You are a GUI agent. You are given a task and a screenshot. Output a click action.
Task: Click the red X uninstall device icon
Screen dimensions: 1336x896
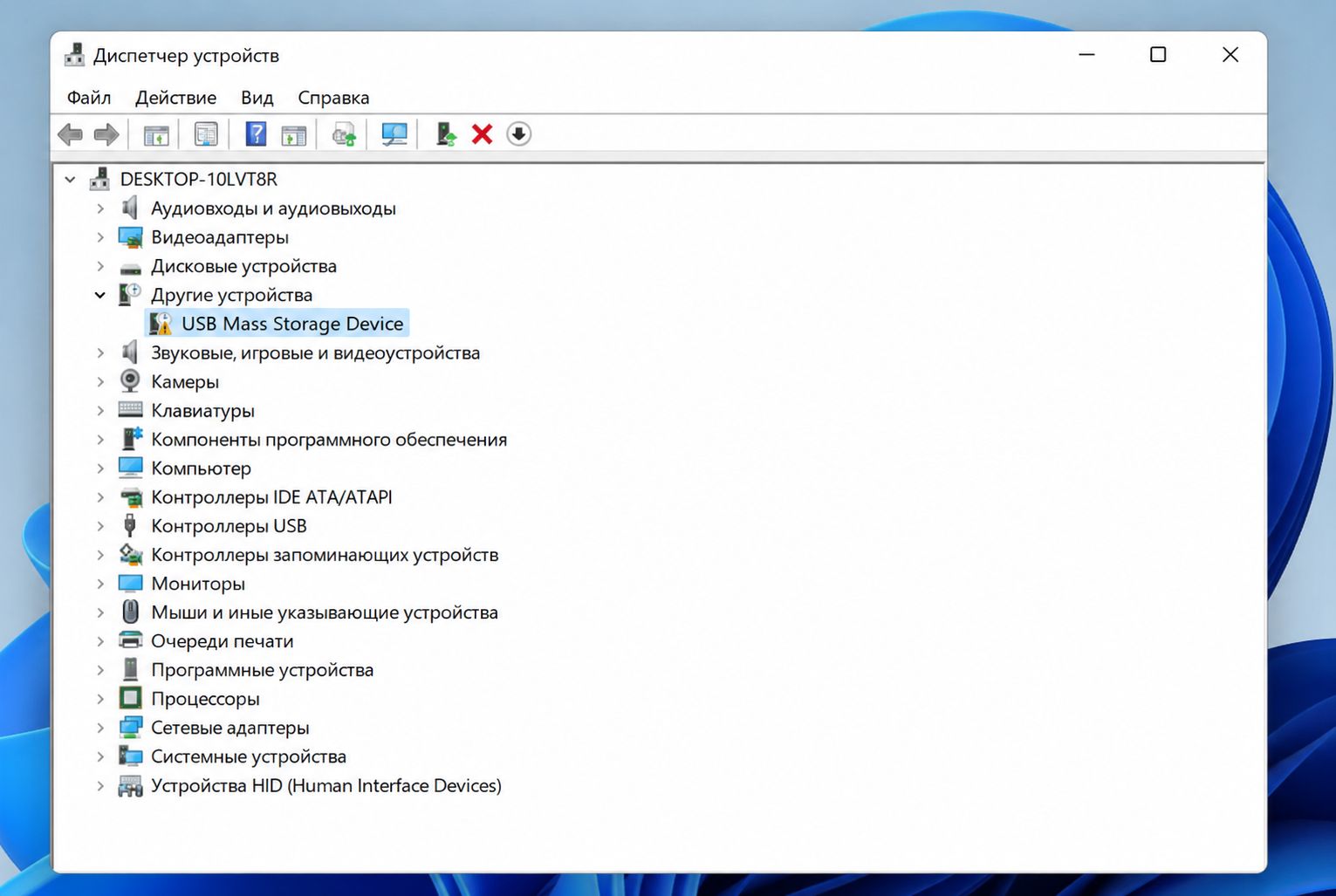point(482,134)
